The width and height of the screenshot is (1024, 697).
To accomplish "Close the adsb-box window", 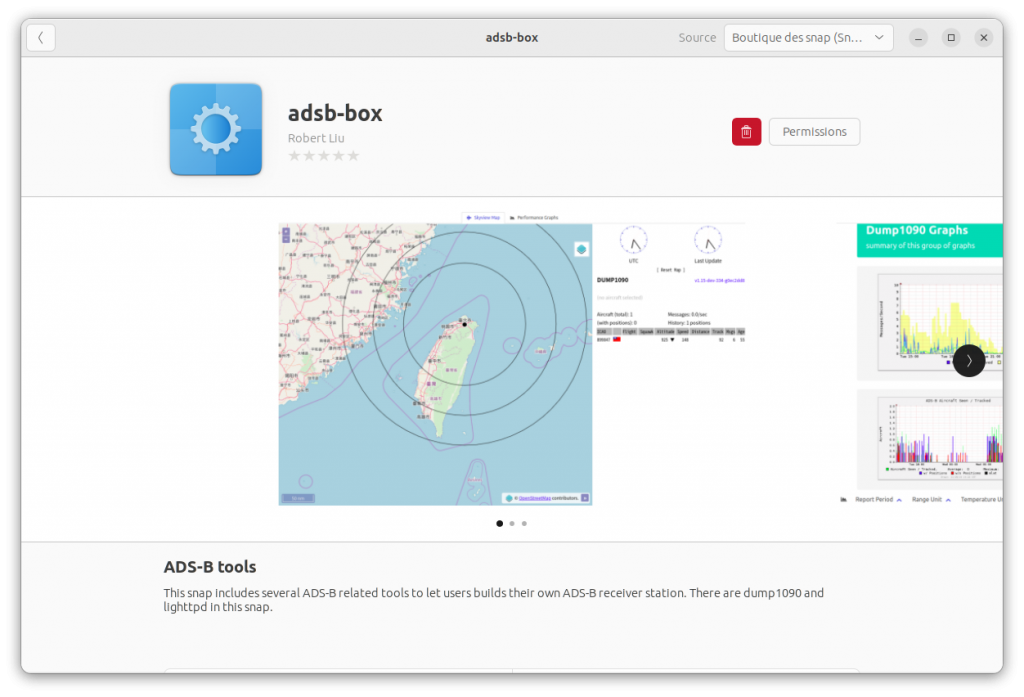I will pyautogui.click(x=984, y=38).
